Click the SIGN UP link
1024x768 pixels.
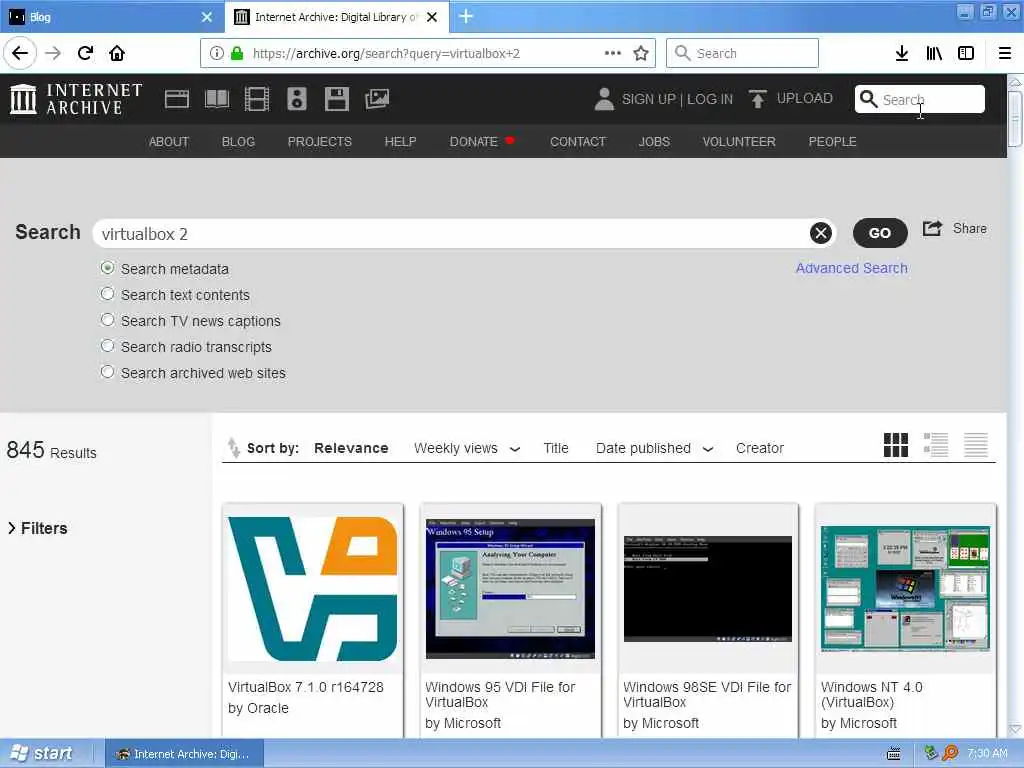point(648,99)
